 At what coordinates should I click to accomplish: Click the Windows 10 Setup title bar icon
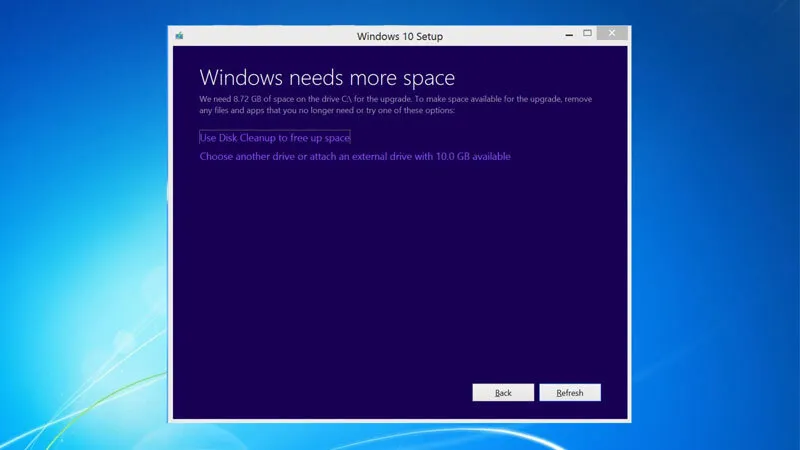tap(180, 36)
